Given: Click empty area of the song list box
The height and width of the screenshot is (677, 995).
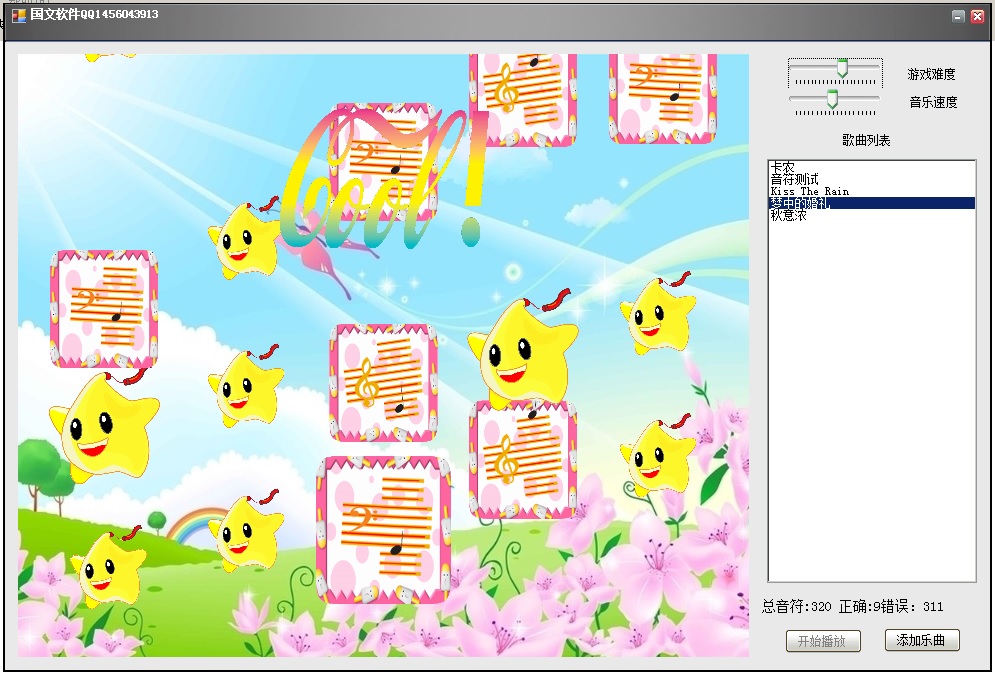Looking at the screenshot, I should pyautogui.click(x=871, y=400).
